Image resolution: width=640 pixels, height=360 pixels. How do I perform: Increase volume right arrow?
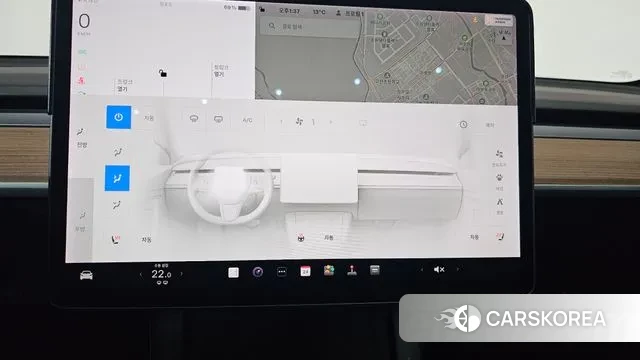click(458, 269)
